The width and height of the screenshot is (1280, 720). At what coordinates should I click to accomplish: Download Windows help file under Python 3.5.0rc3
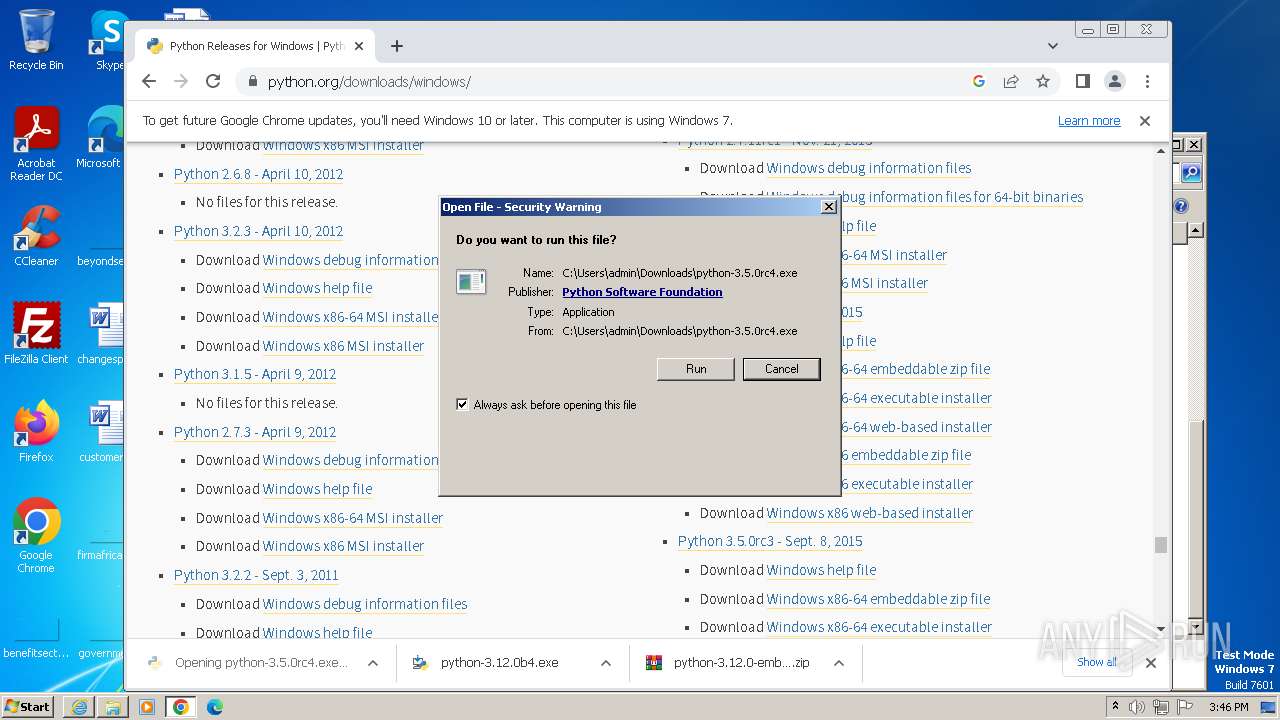pyautogui.click(x=822, y=570)
